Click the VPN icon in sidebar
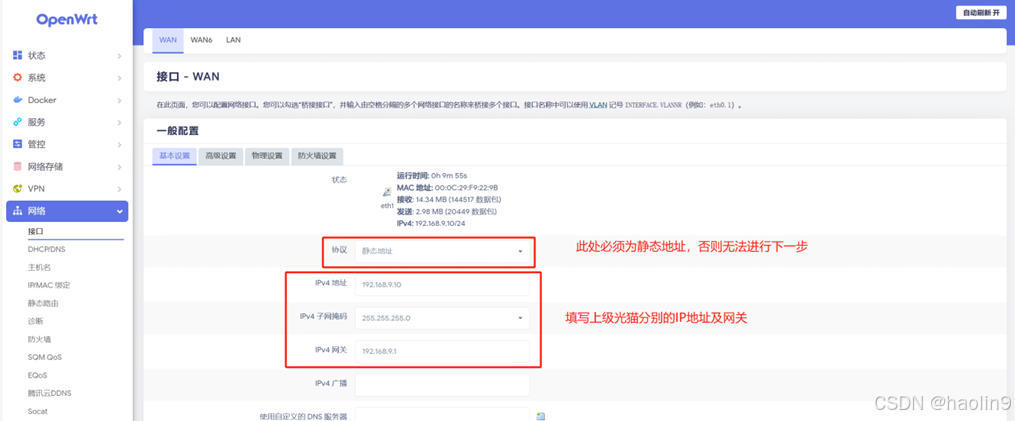This screenshot has width=1015, height=421. [x=18, y=188]
